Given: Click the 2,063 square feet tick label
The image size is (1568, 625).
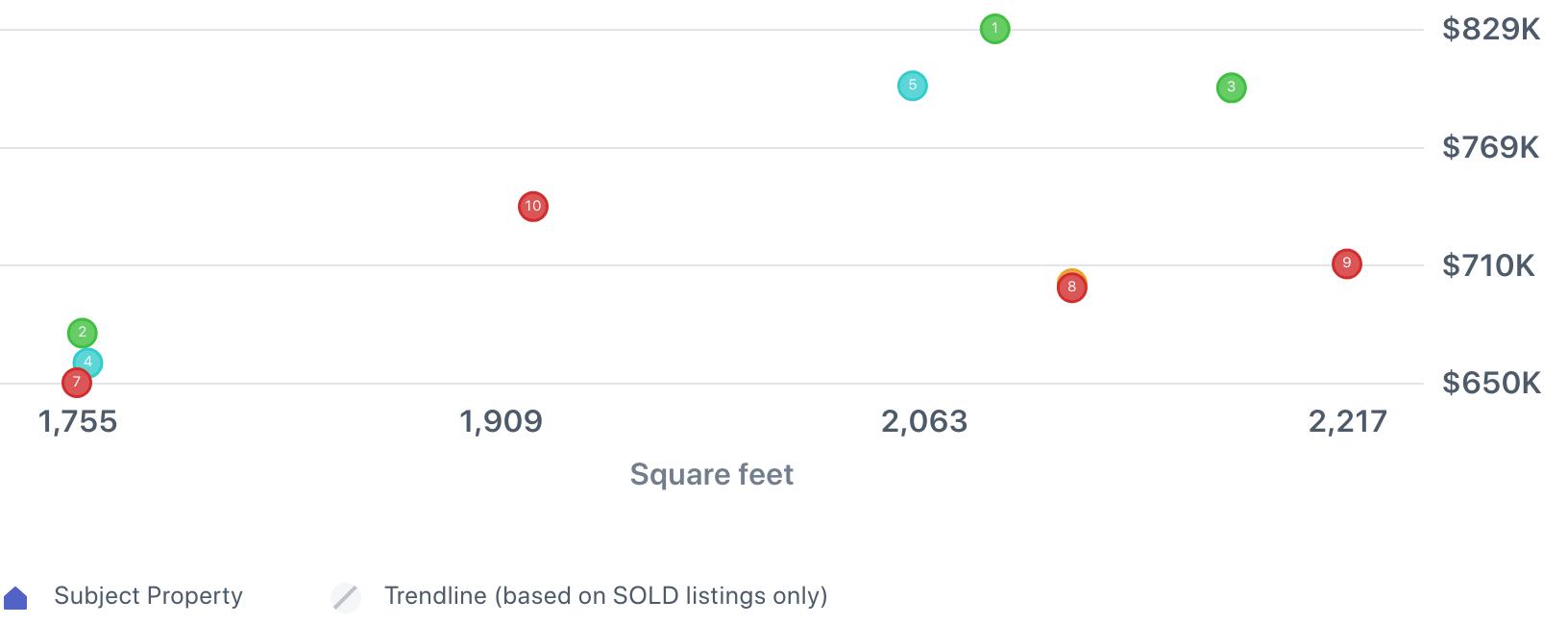Looking at the screenshot, I should coord(924,421).
